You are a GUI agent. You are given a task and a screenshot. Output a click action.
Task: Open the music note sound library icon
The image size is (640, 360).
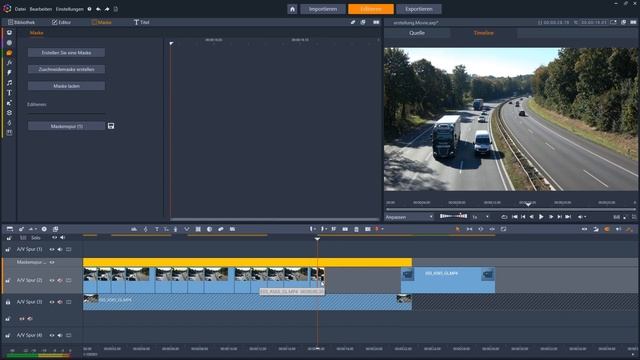point(9,83)
